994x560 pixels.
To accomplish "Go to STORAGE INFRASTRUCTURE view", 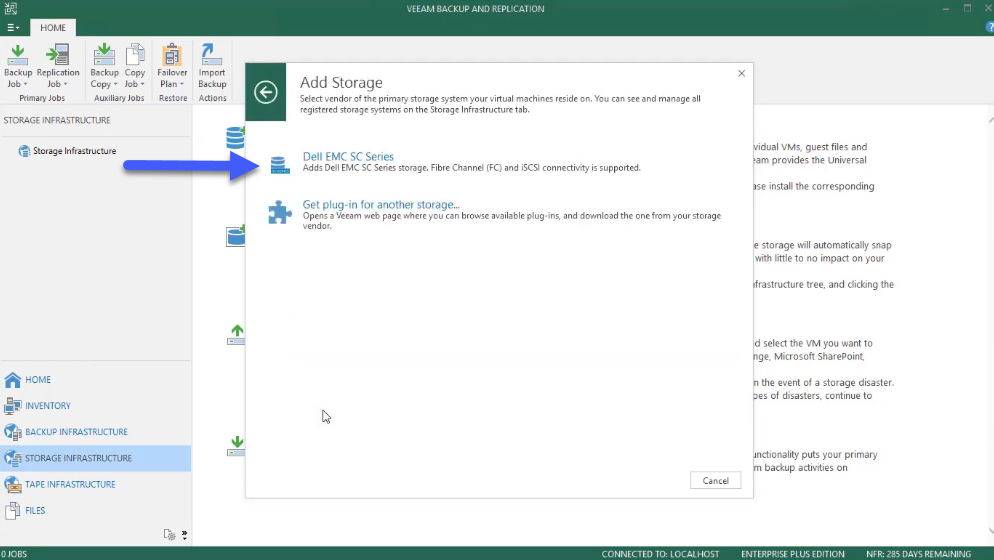I will pyautogui.click(x=79, y=458).
